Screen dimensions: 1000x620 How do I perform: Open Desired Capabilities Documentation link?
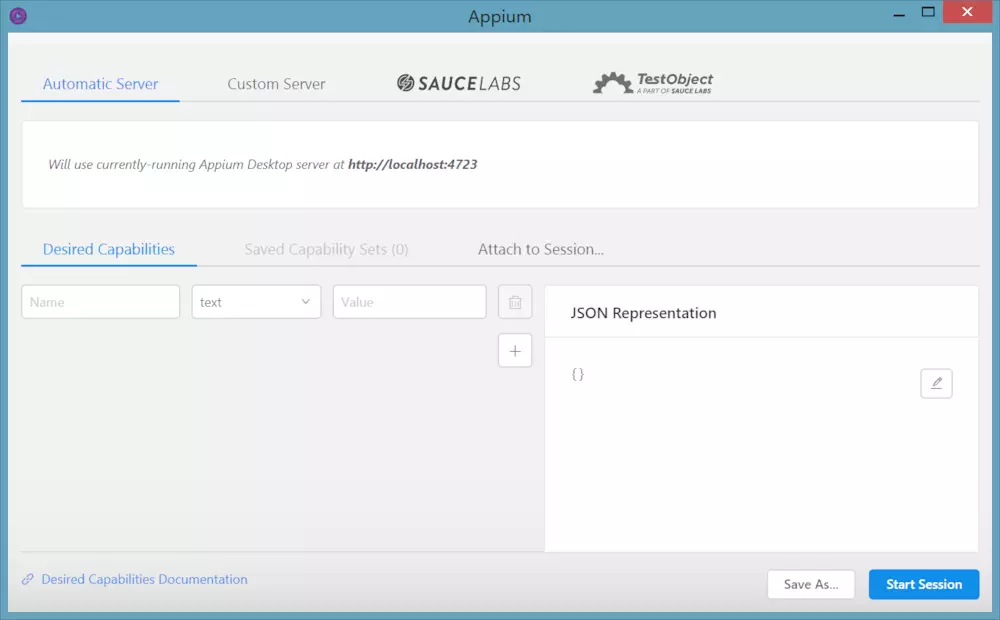click(x=144, y=579)
